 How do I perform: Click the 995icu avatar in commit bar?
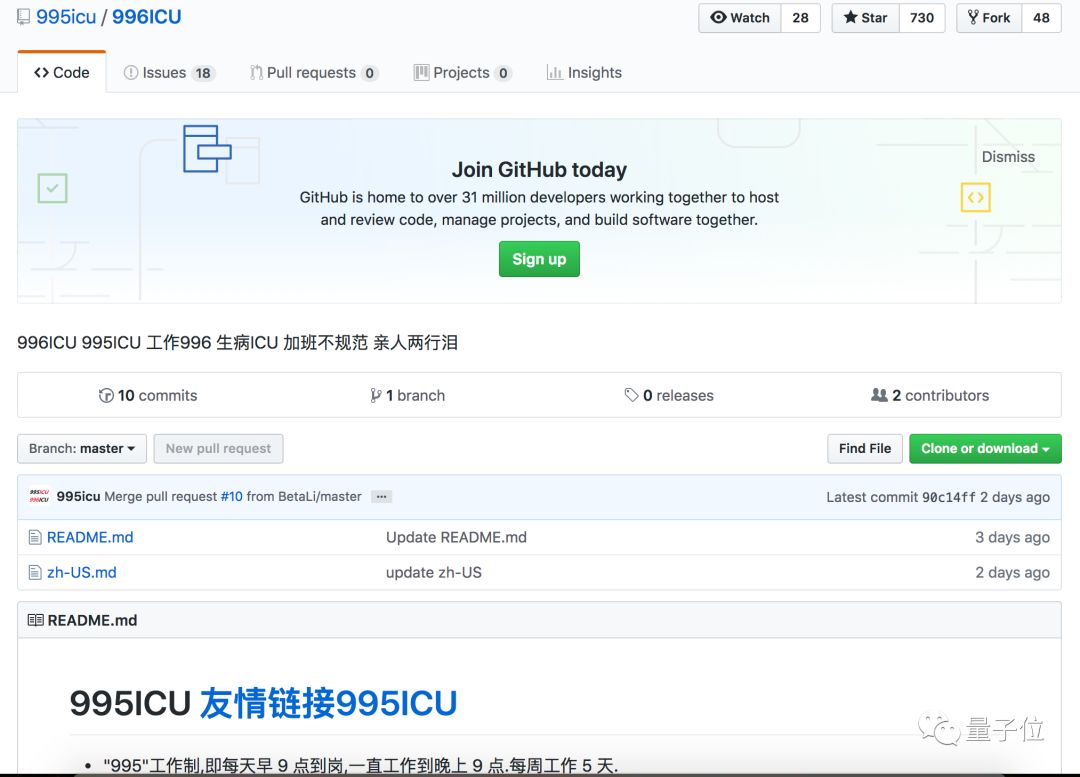[x=39, y=496]
